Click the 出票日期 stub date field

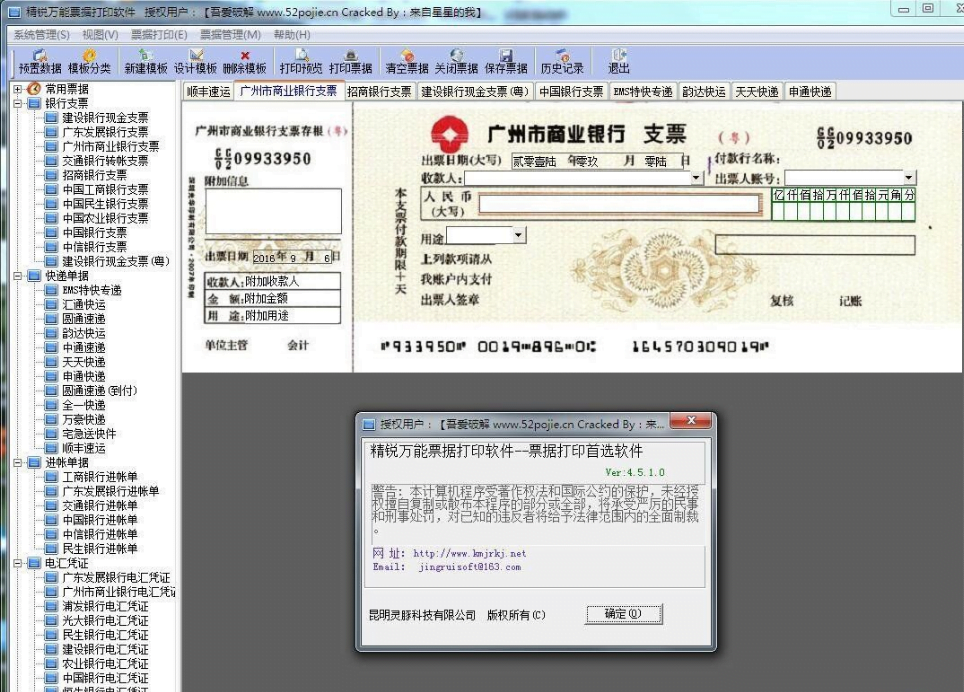pyautogui.click(x=293, y=258)
